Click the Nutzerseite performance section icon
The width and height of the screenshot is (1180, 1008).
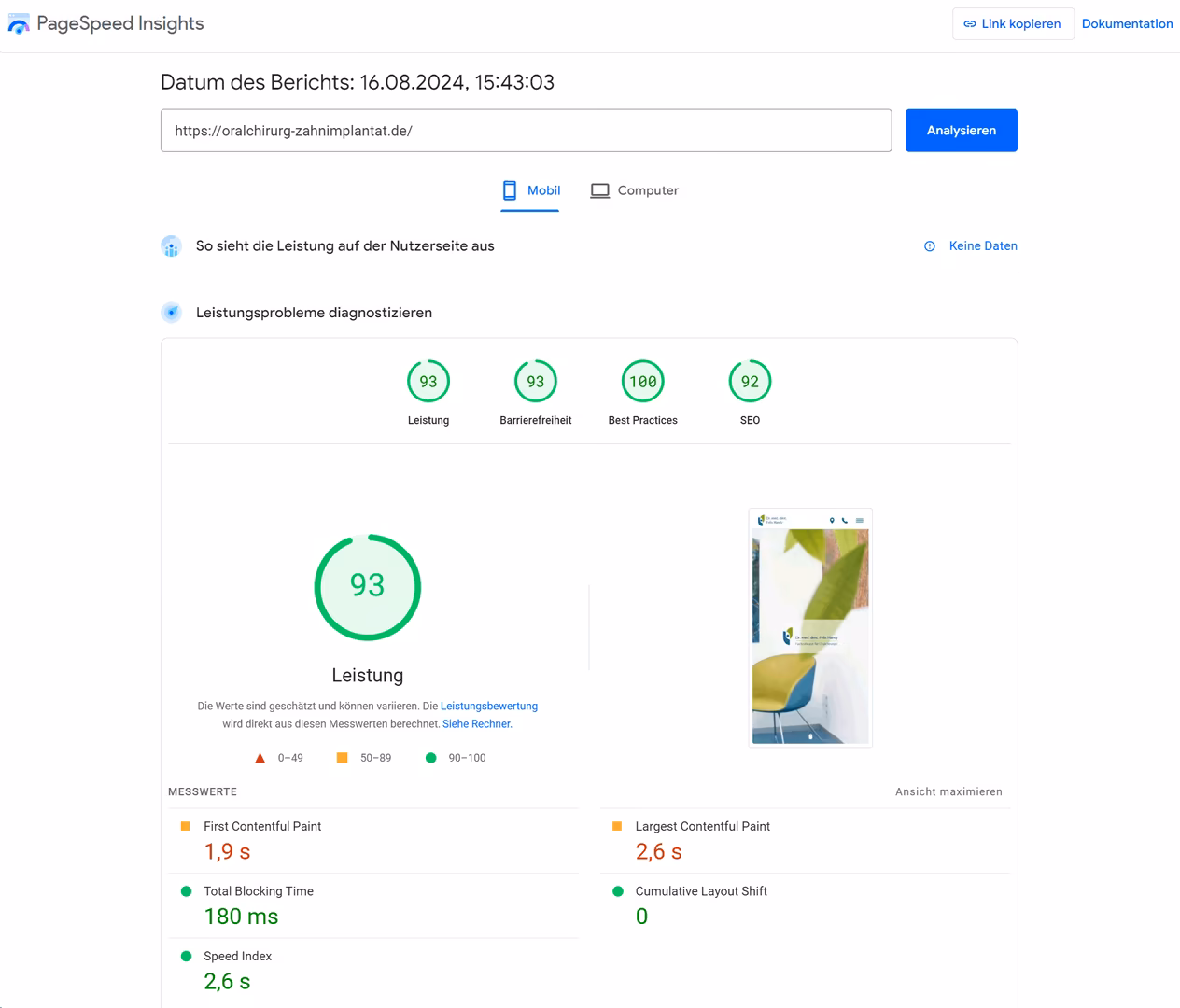click(171, 245)
